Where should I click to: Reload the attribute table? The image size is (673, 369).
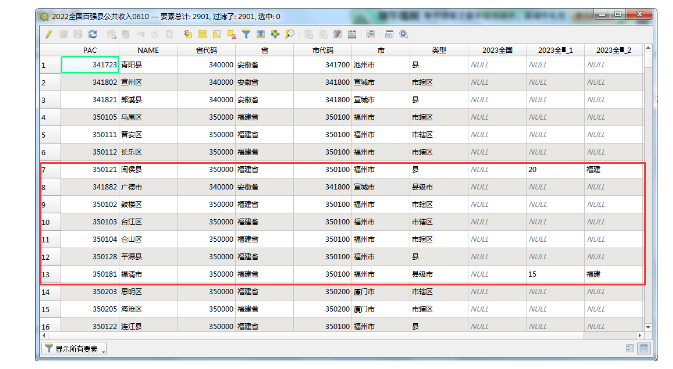93,34
